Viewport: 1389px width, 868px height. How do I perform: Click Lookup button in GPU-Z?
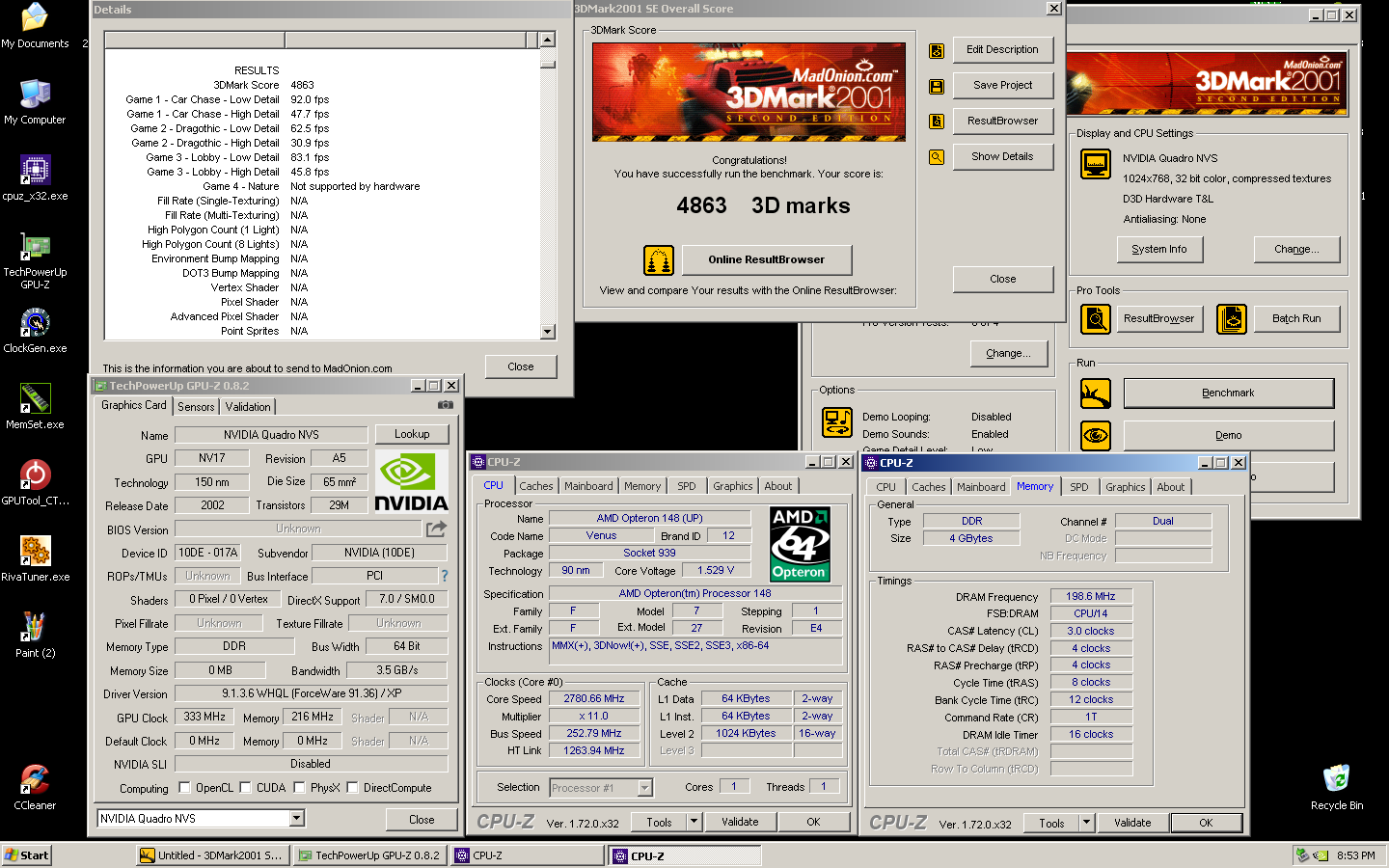pos(412,434)
